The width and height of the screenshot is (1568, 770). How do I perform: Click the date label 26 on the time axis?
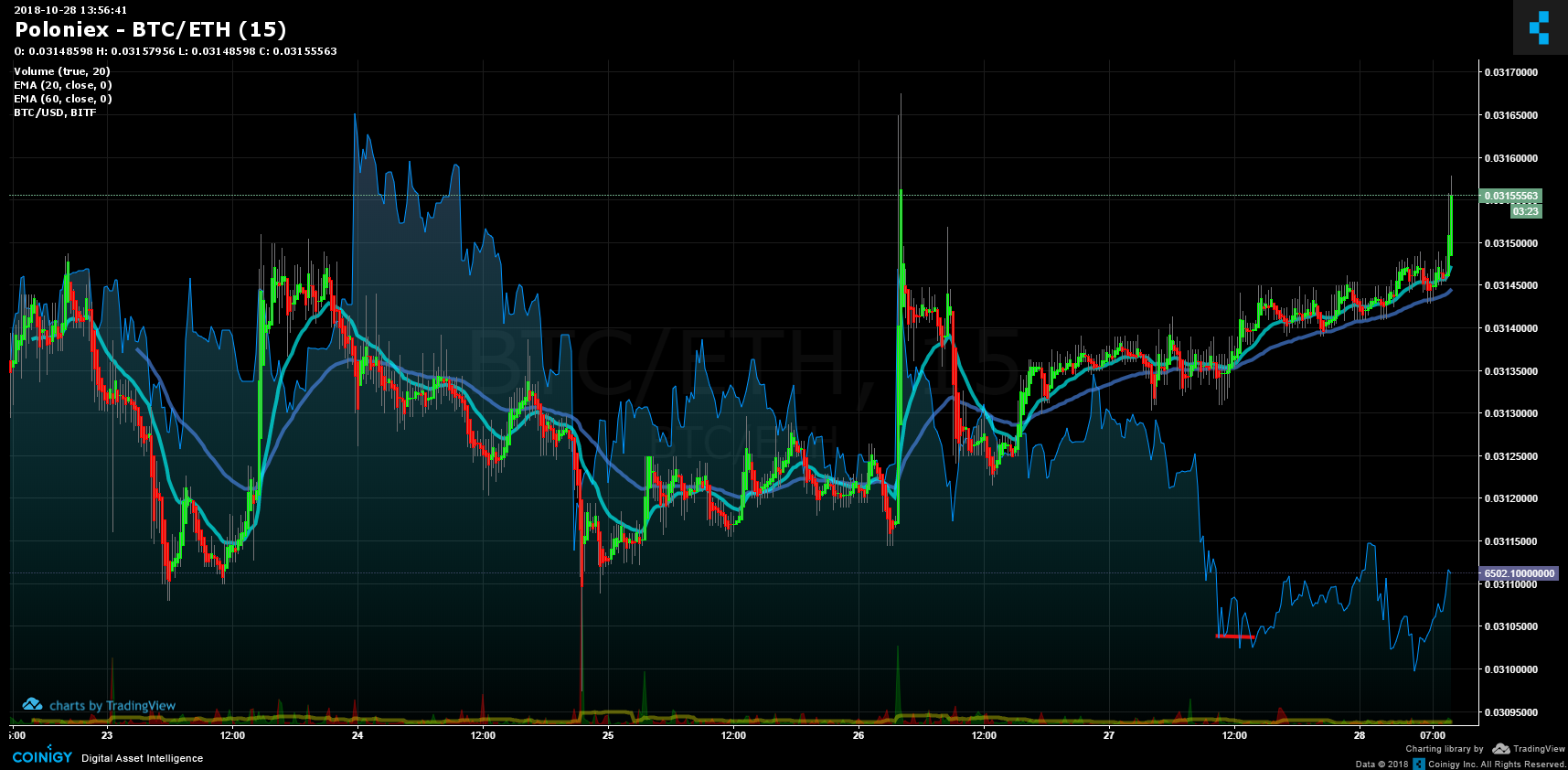(x=859, y=735)
